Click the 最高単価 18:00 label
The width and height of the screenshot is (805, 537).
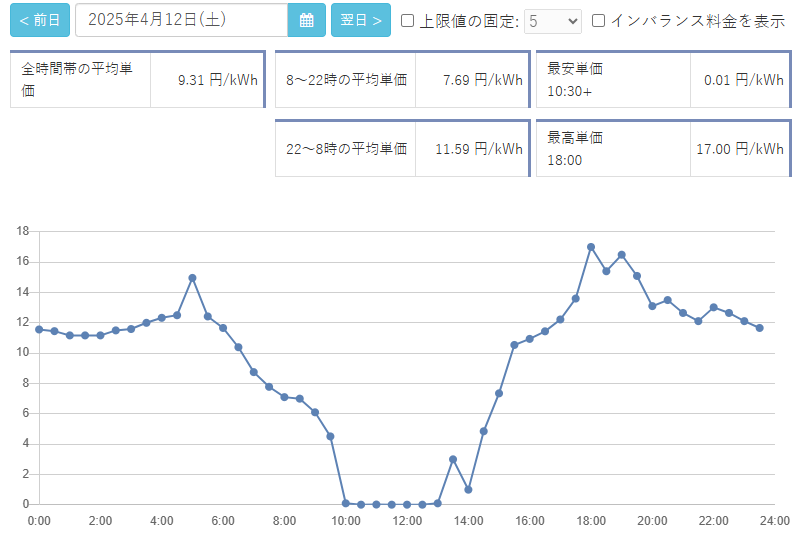point(575,149)
